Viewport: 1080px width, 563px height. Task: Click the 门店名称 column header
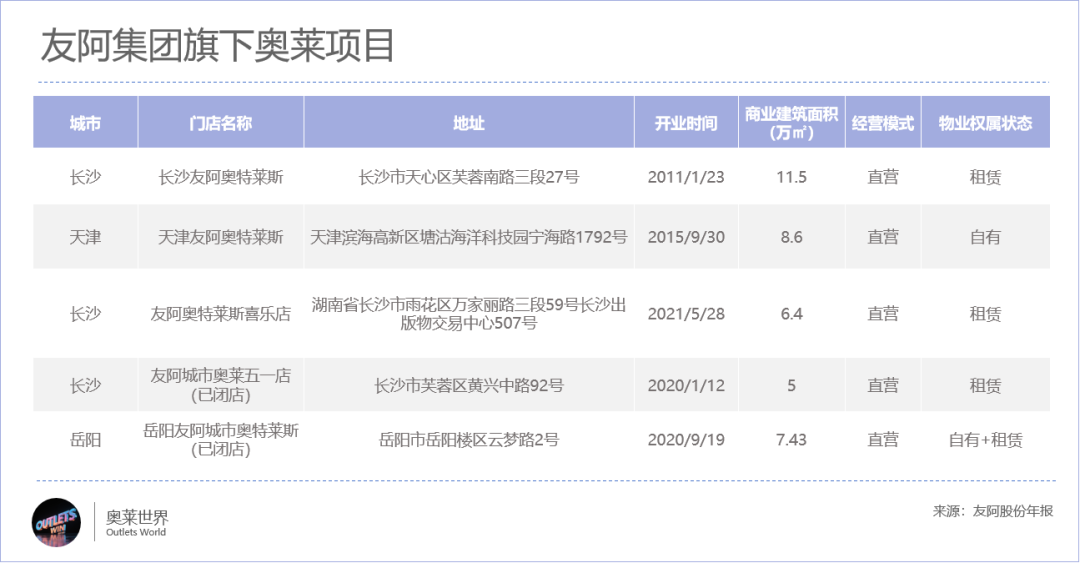[x=220, y=123]
